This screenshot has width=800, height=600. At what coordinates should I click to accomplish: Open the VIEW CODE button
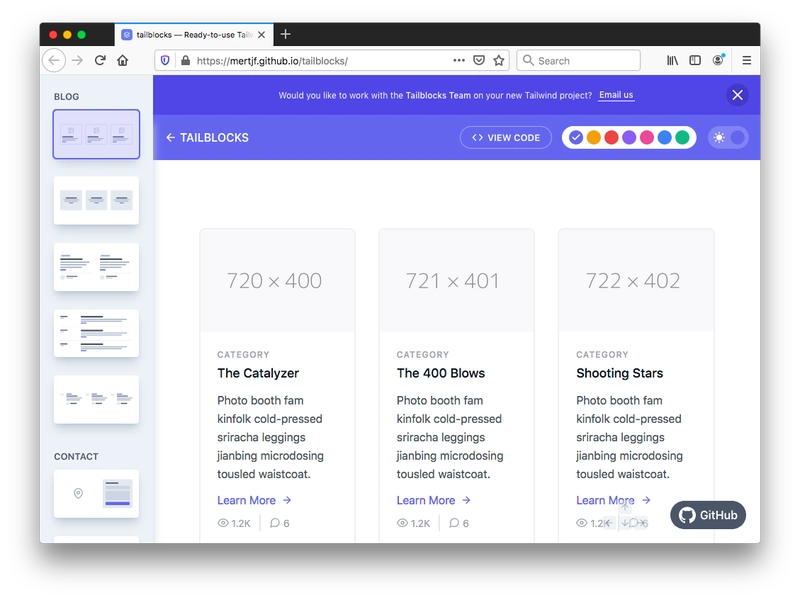coord(506,138)
